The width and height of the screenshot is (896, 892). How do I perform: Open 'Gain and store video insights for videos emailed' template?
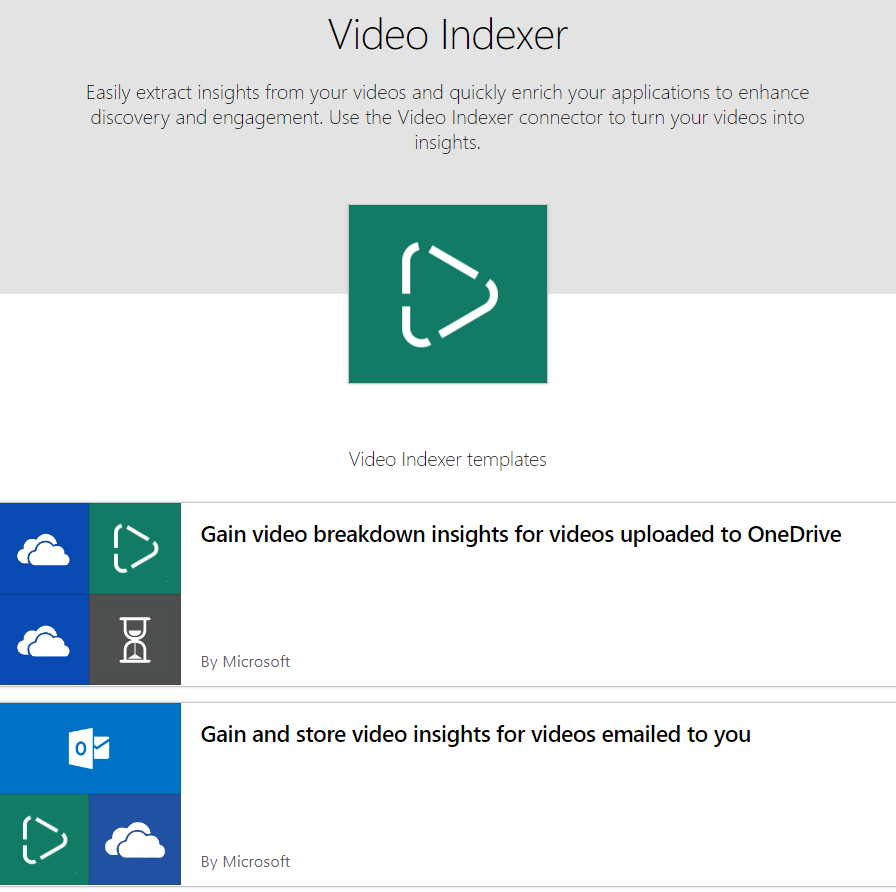coord(475,735)
